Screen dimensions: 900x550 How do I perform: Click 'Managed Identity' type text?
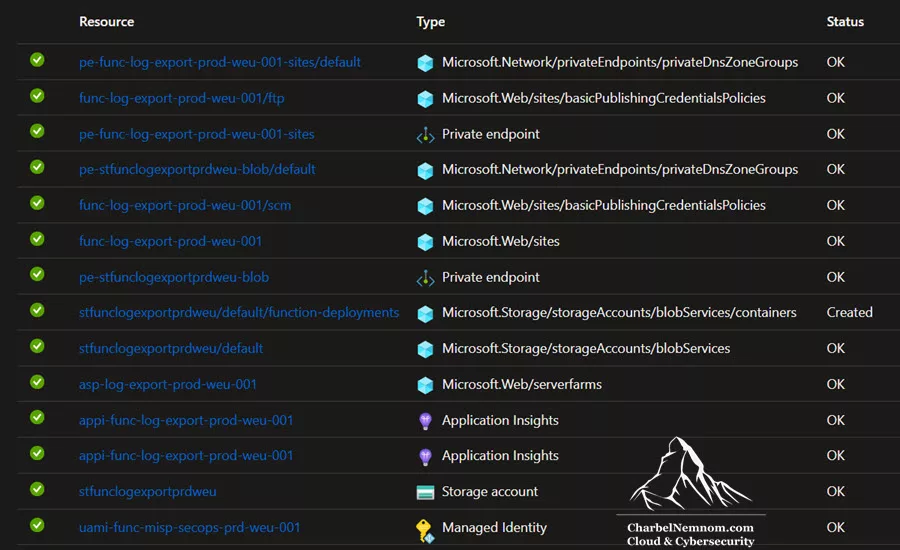(494, 527)
